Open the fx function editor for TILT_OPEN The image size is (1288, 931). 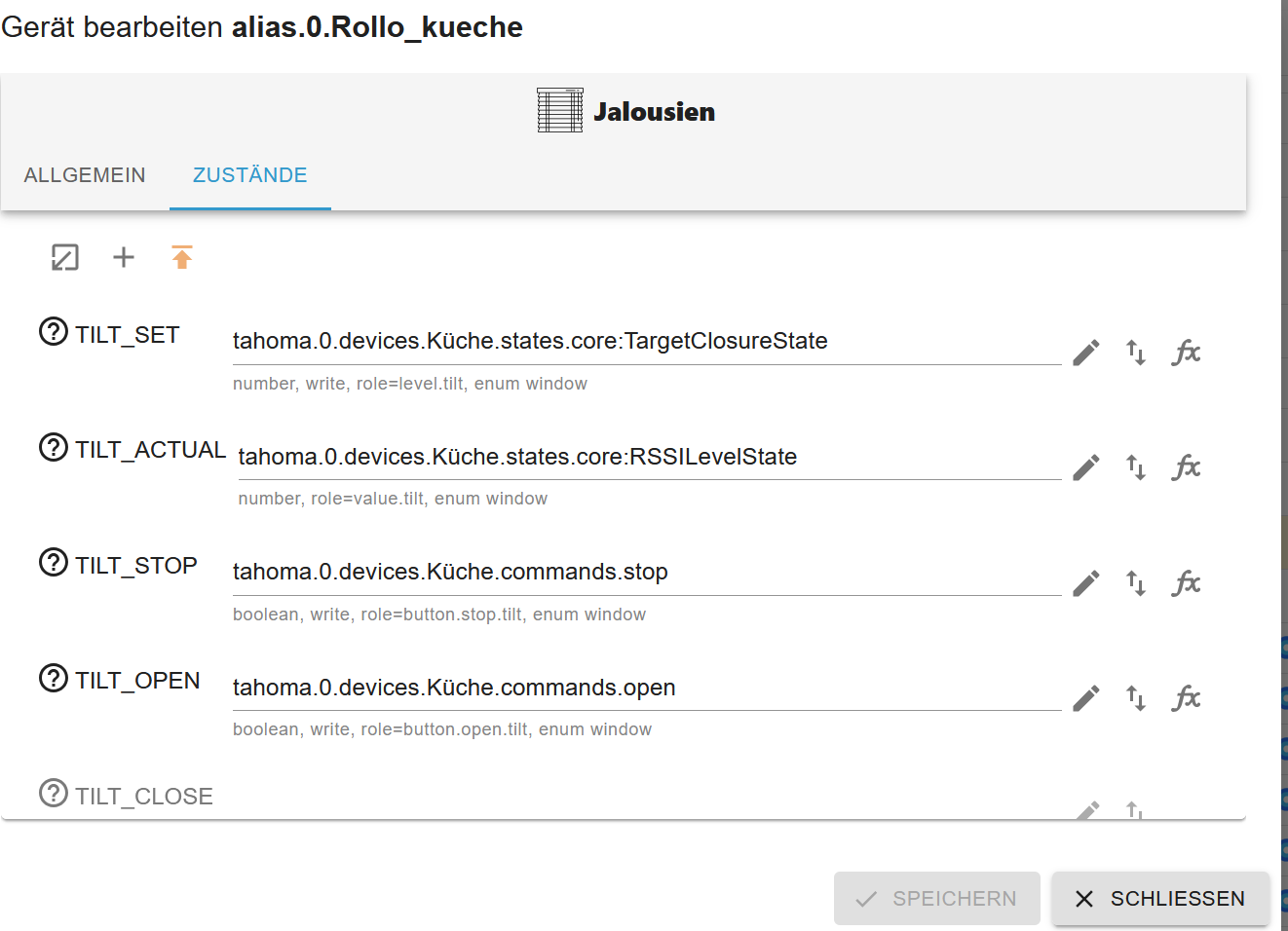1186,698
